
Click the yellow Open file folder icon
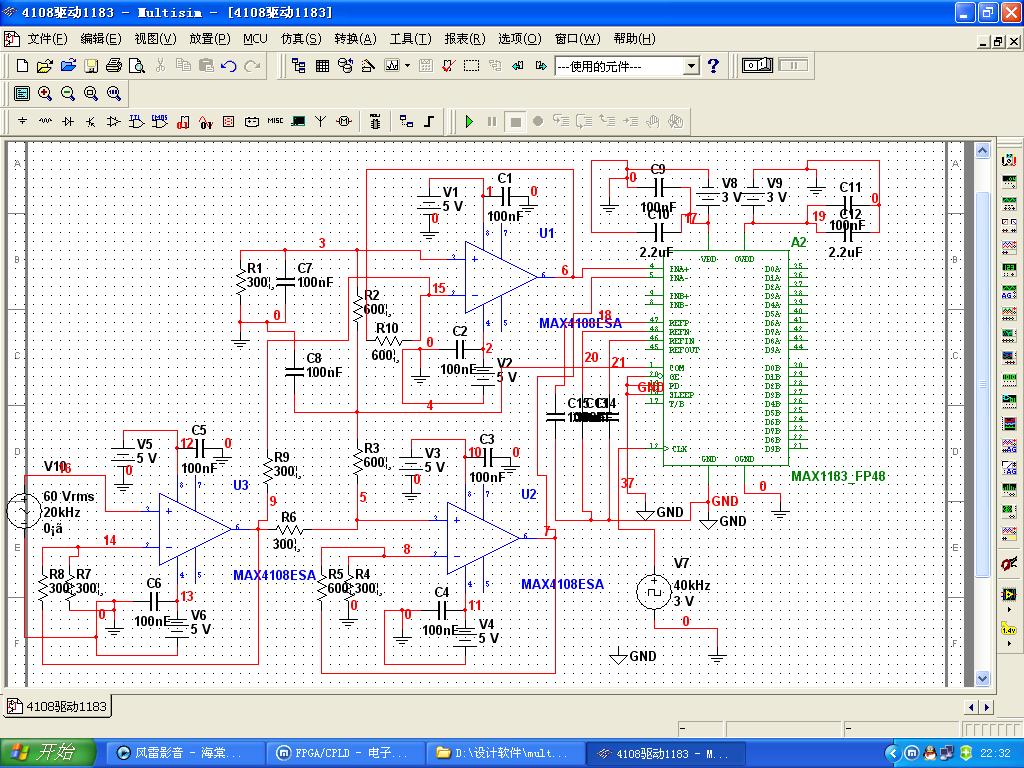click(x=44, y=66)
